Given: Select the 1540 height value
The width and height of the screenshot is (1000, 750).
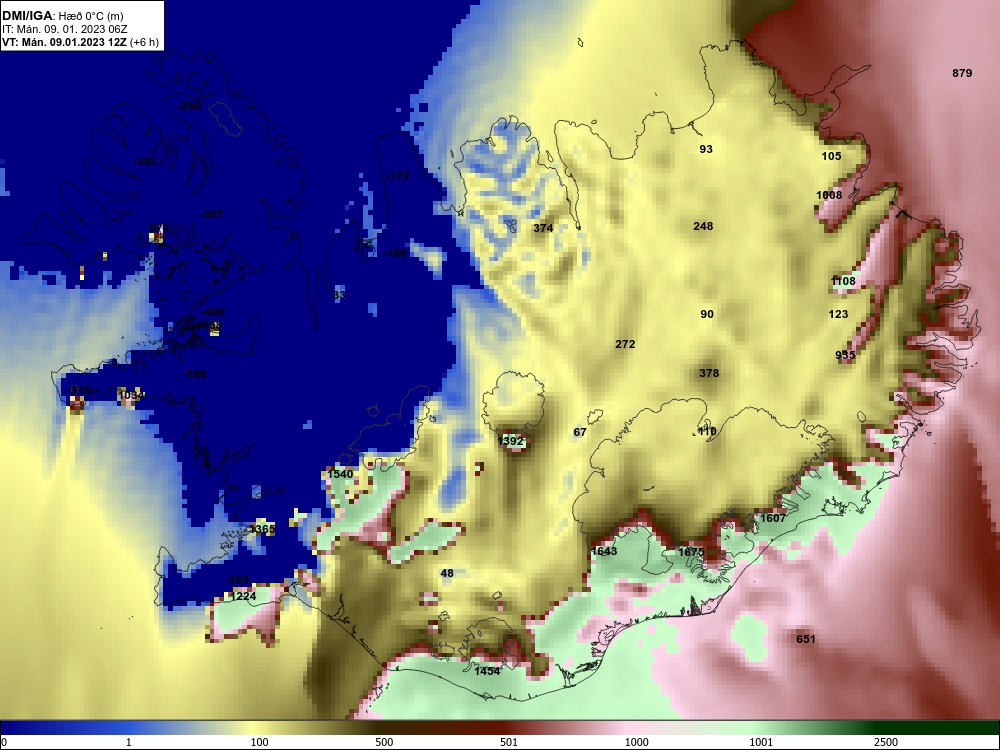Looking at the screenshot, I should (x=340, y=474).
